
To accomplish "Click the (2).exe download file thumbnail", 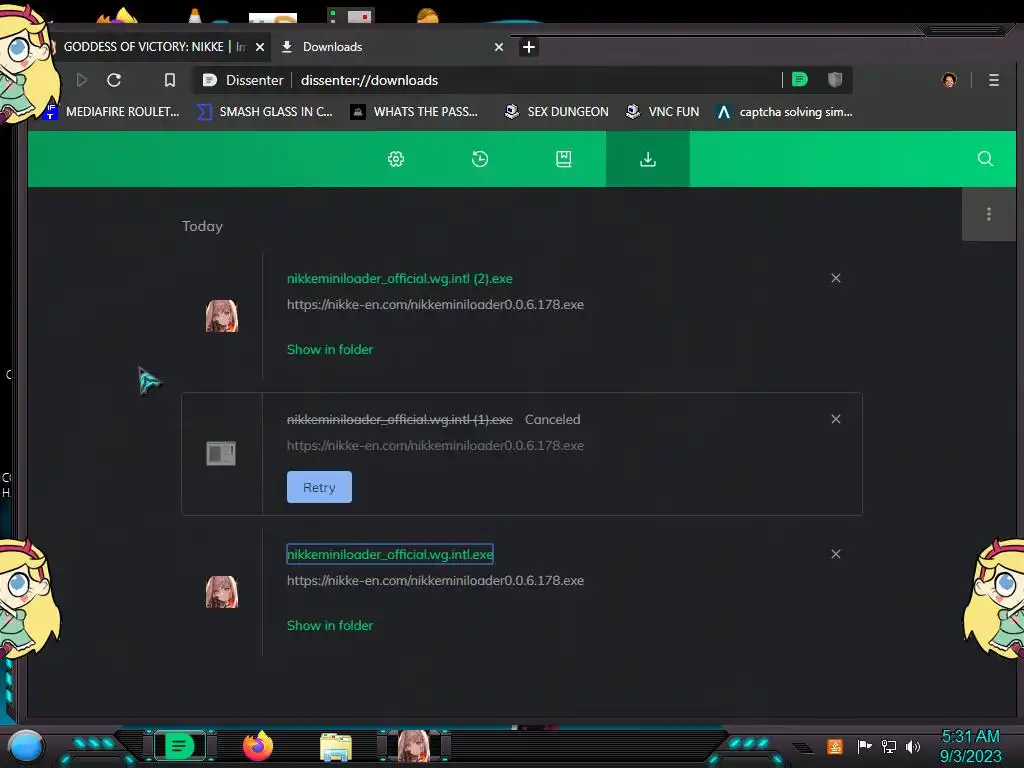I will [222, 316].
